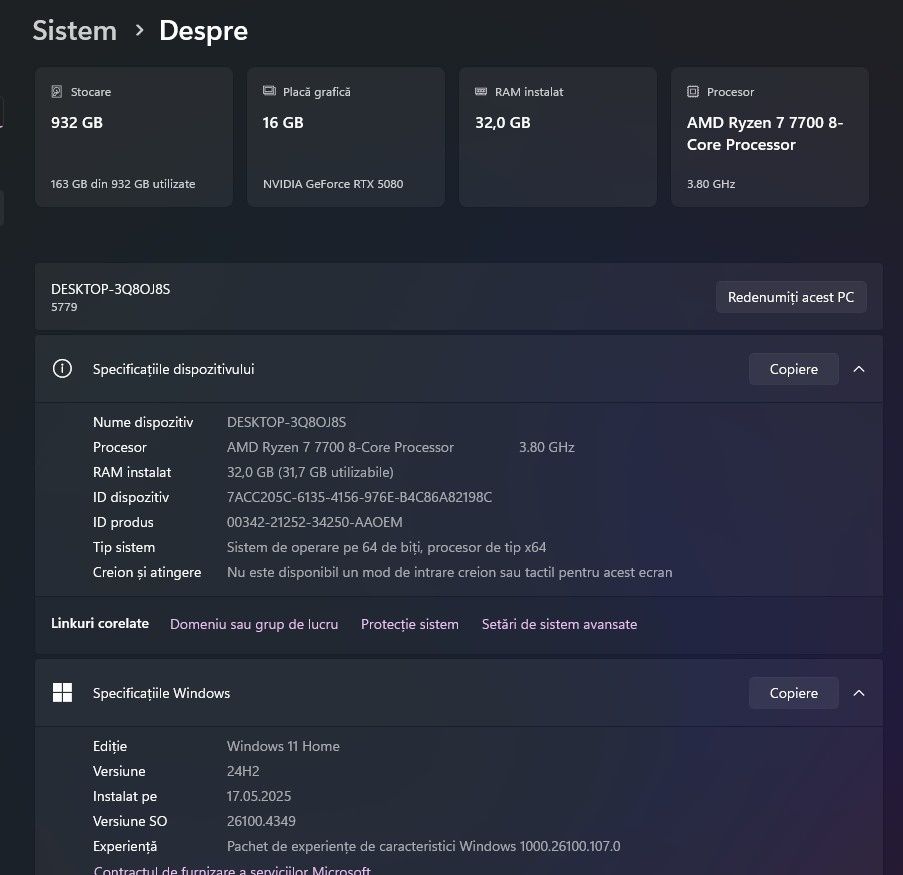
Task: Open Domeniu sau grup de lucru link
Action: pyautogui.click(x=254, y=624)
